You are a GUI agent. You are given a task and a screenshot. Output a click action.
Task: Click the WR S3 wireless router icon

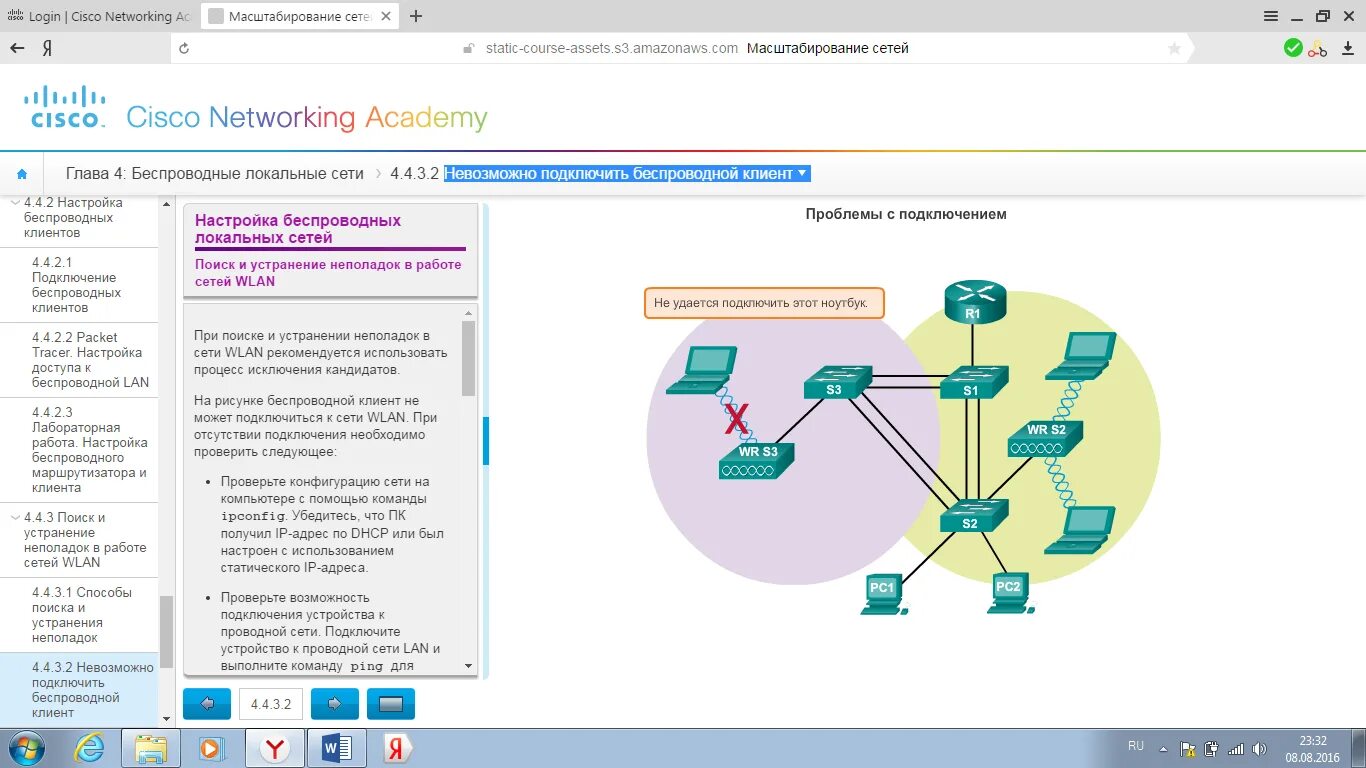click(756, 459)
